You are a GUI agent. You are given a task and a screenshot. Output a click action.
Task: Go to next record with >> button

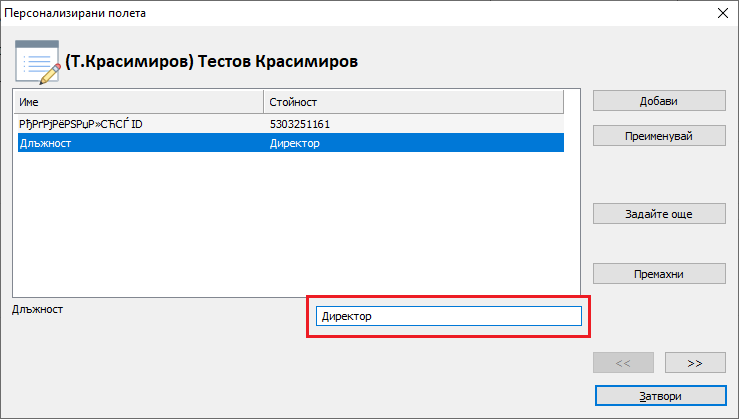pos(694,362)
